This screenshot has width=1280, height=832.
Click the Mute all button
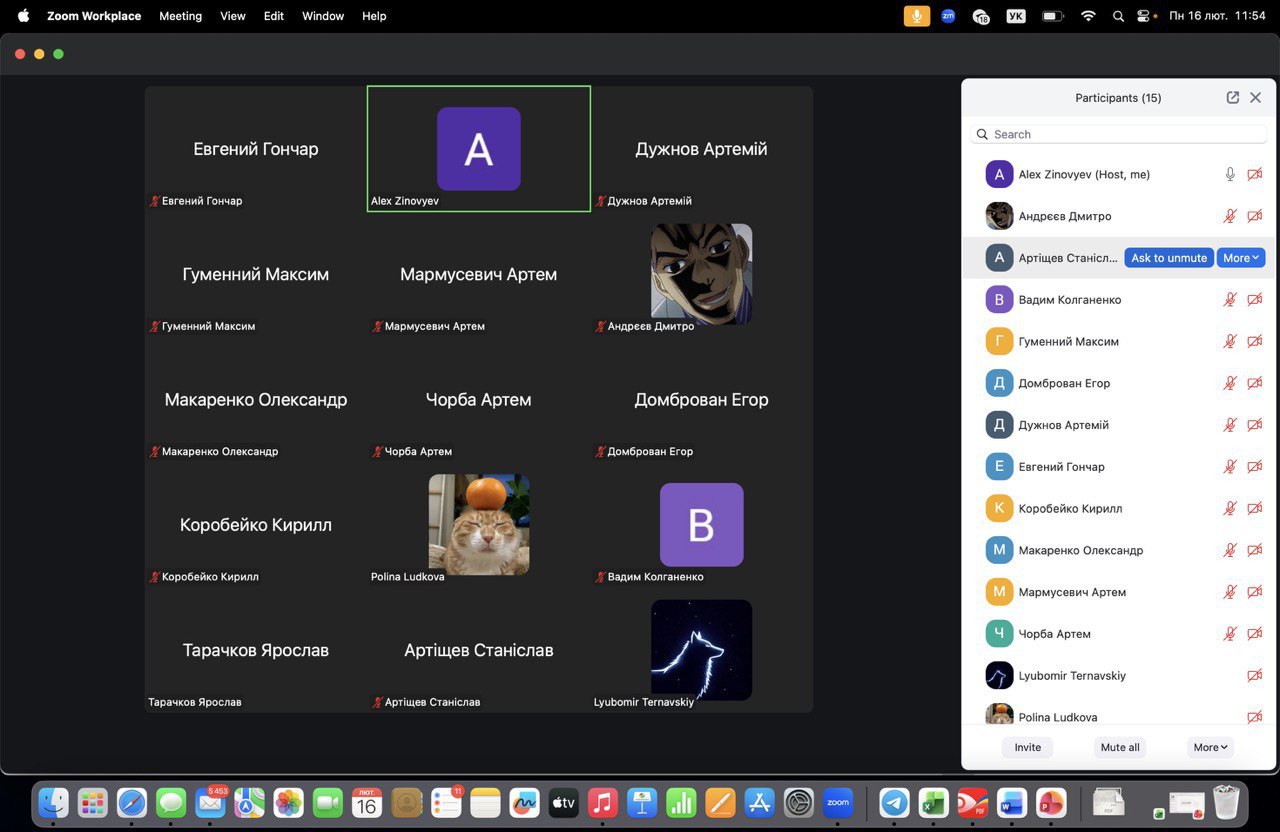pos(1119,747)
